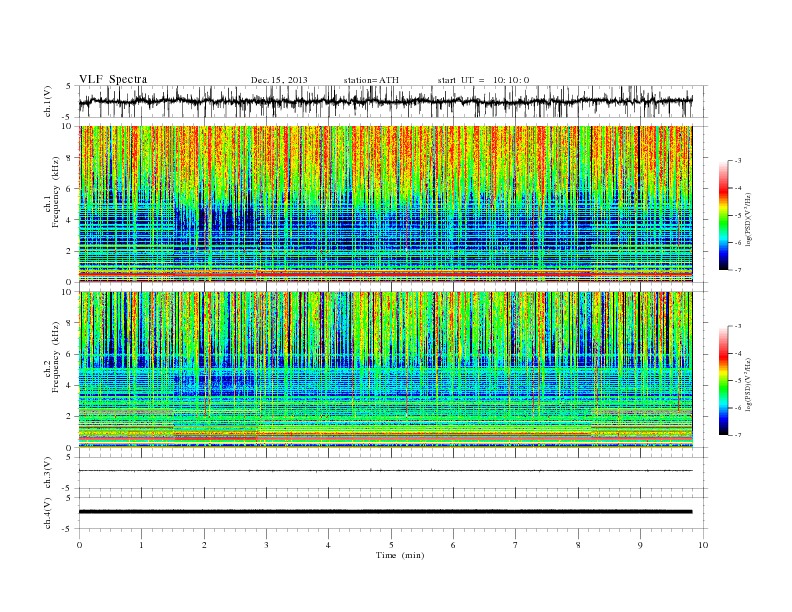Image resolution: width=792 pixels, height=612 pixels.
Task: Click time axis tick label "7"
Action: [516, 545]
